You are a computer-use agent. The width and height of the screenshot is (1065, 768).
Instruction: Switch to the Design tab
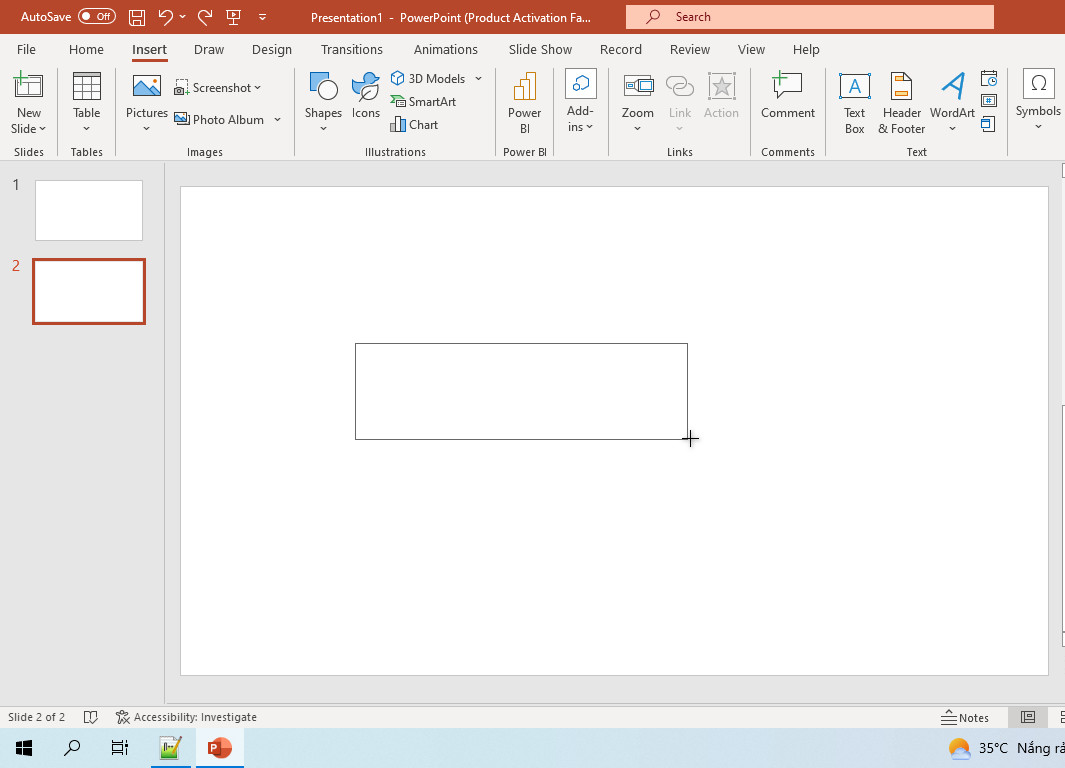point(272,50)
